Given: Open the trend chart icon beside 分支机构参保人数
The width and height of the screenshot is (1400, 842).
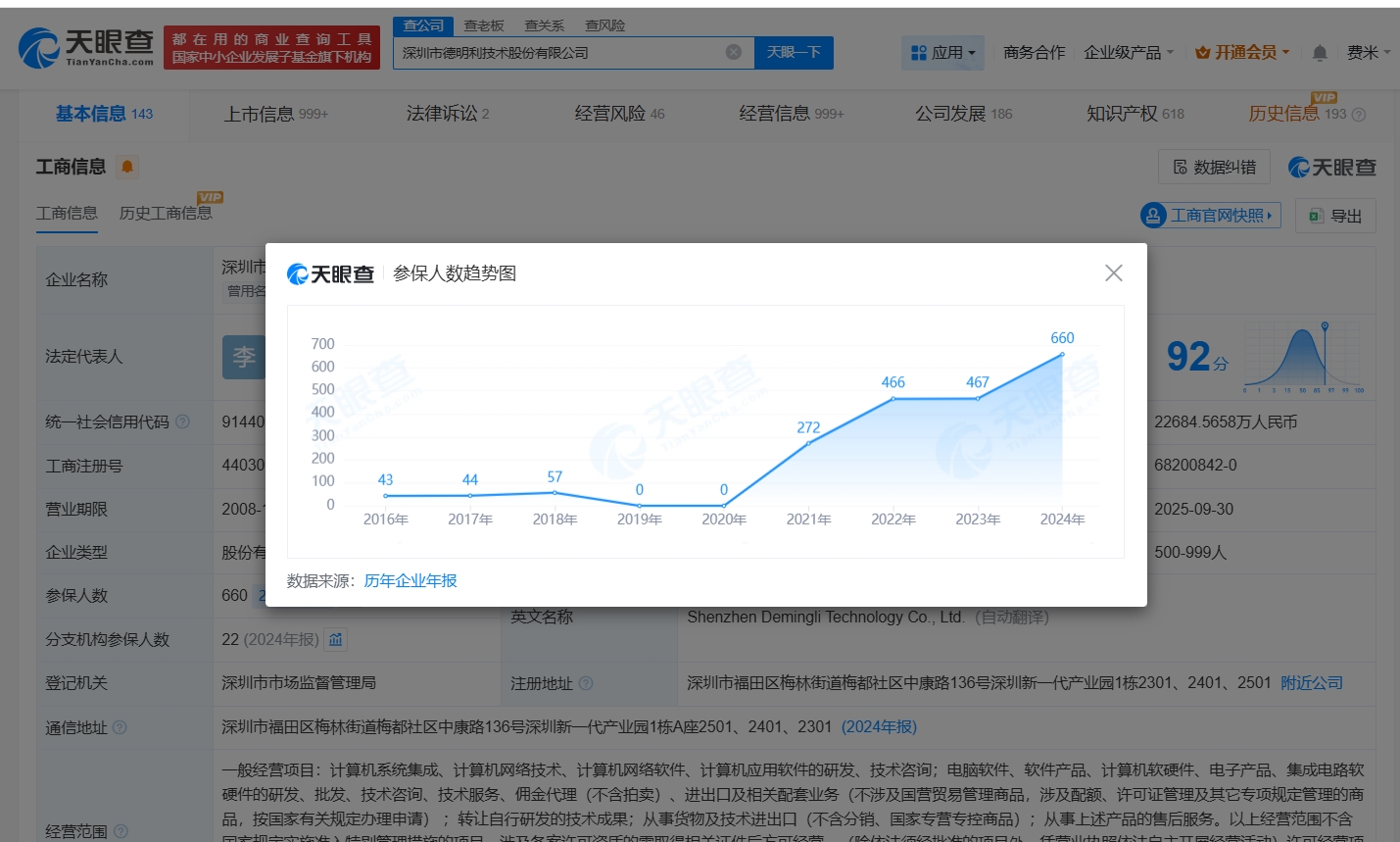Looking at the screenshot, I should coord(336,640).
